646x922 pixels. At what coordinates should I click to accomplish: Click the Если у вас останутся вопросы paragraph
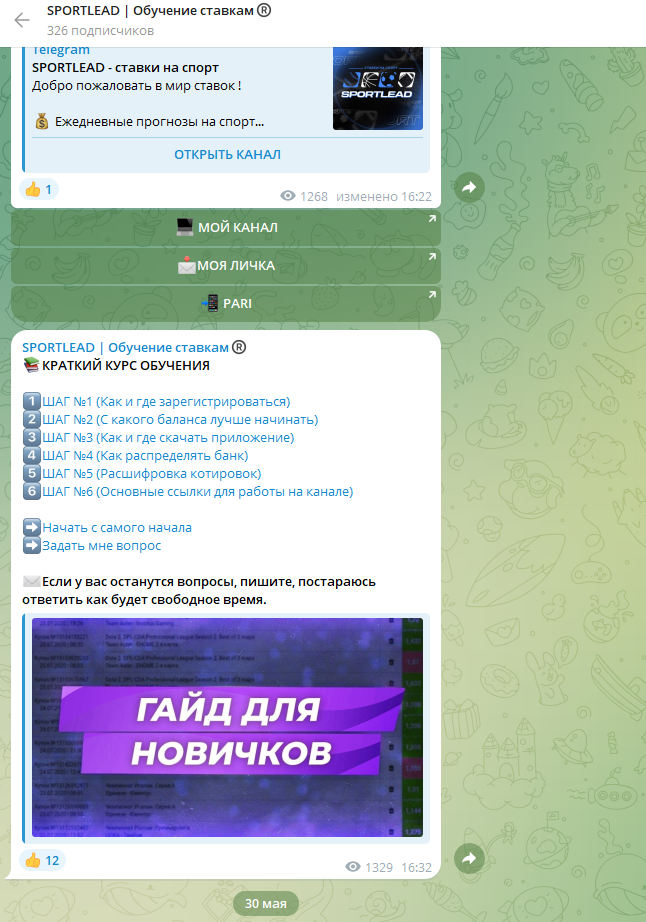199,590
